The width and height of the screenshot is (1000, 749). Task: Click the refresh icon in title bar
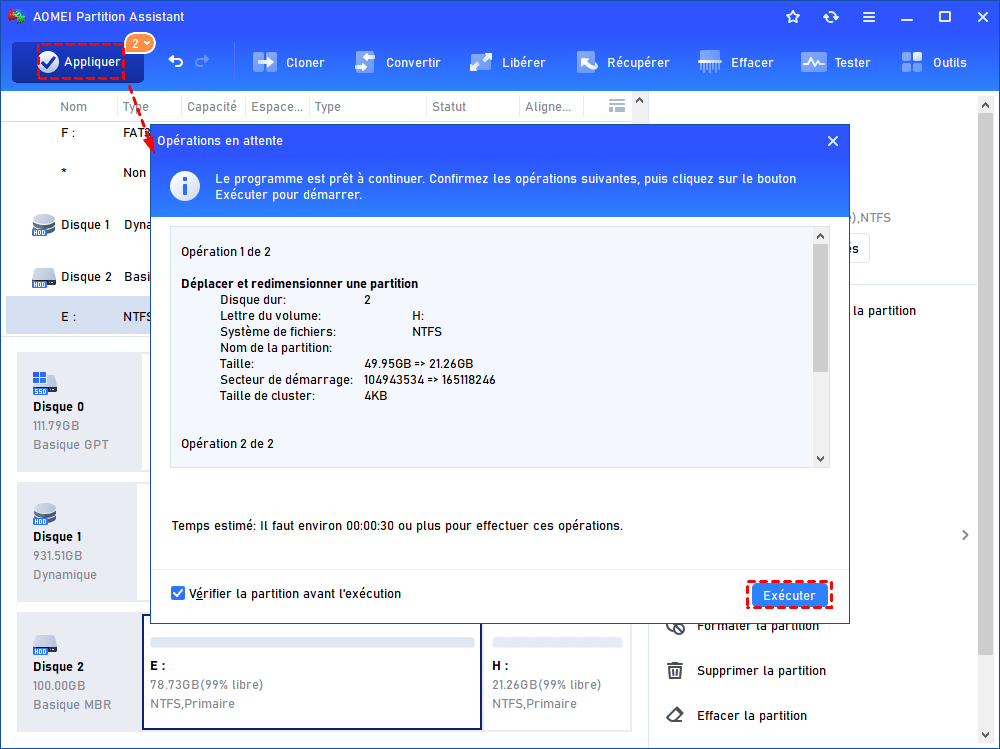[x=830, y=17]
